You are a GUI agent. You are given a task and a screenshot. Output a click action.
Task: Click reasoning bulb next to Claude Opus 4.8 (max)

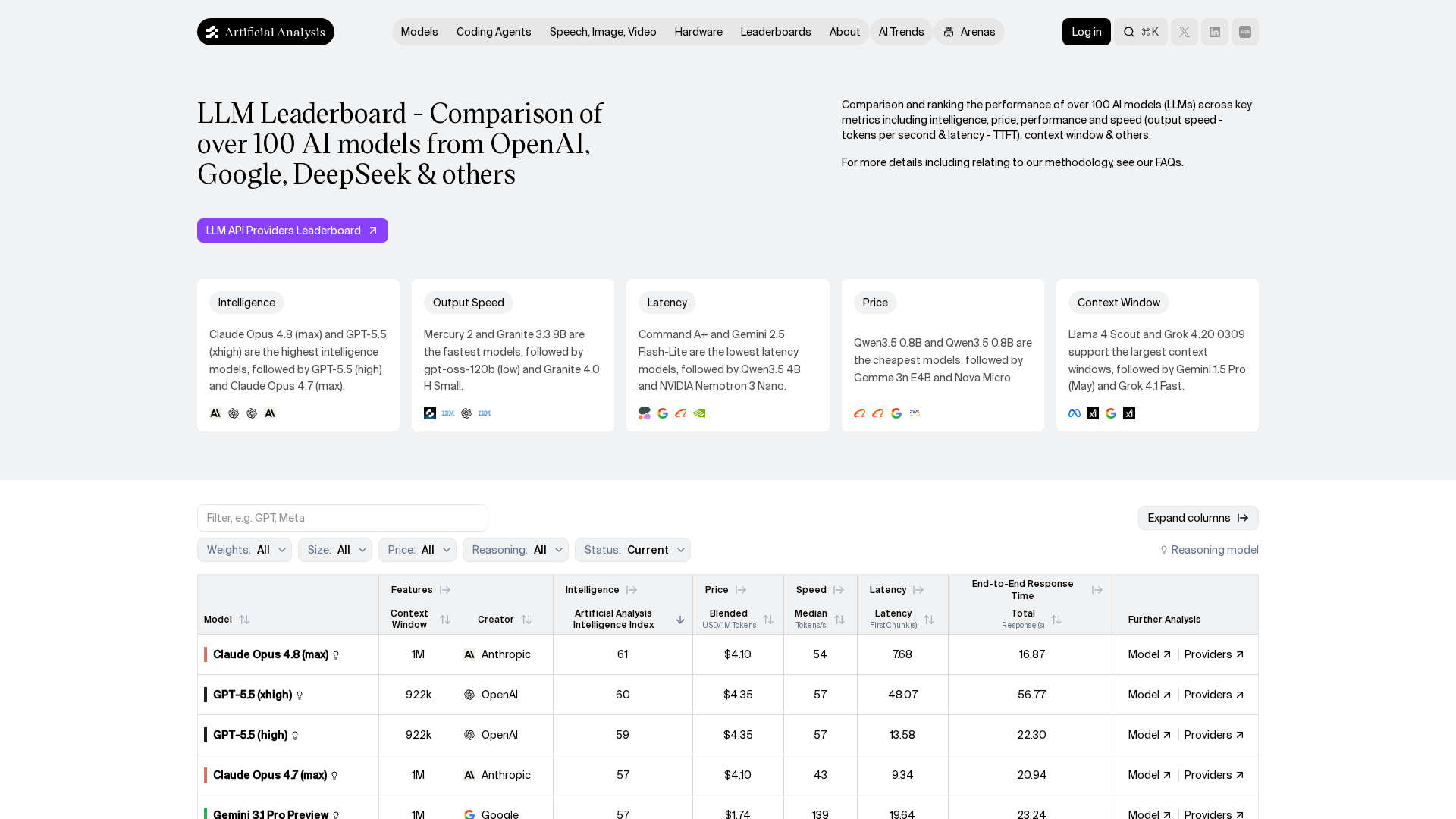336,655
